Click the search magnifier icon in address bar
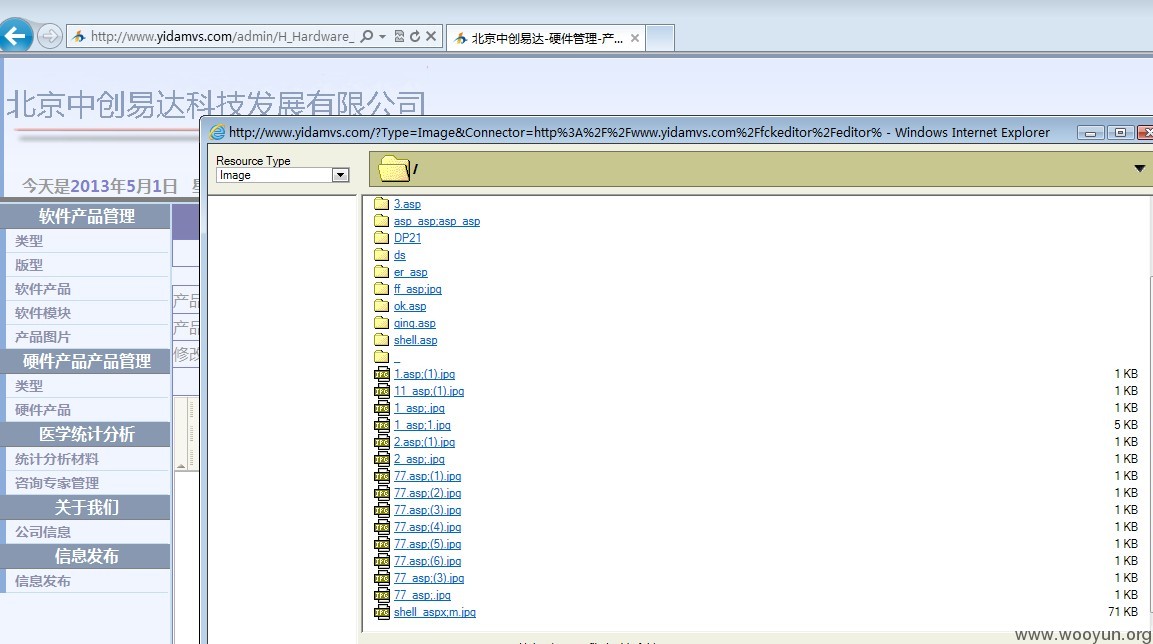Screen dimensions: 1153x644 click(x=367, y=36)
